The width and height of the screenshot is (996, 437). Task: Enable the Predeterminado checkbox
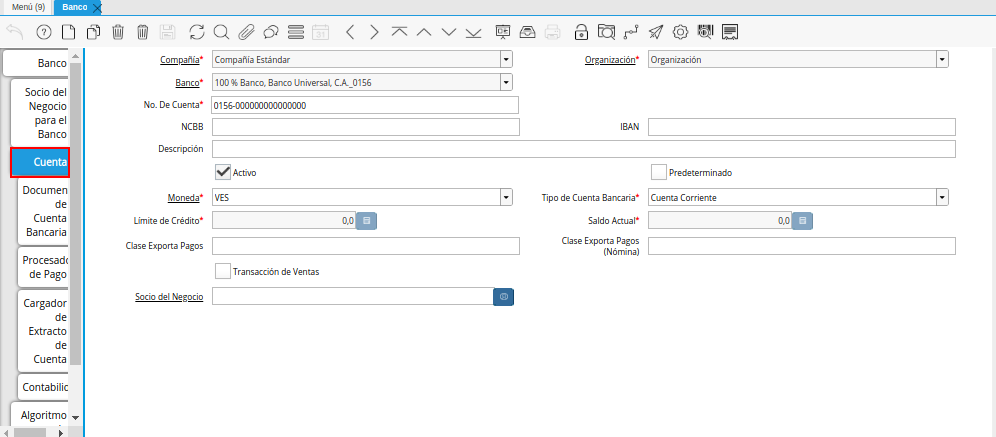click(659, 172)
